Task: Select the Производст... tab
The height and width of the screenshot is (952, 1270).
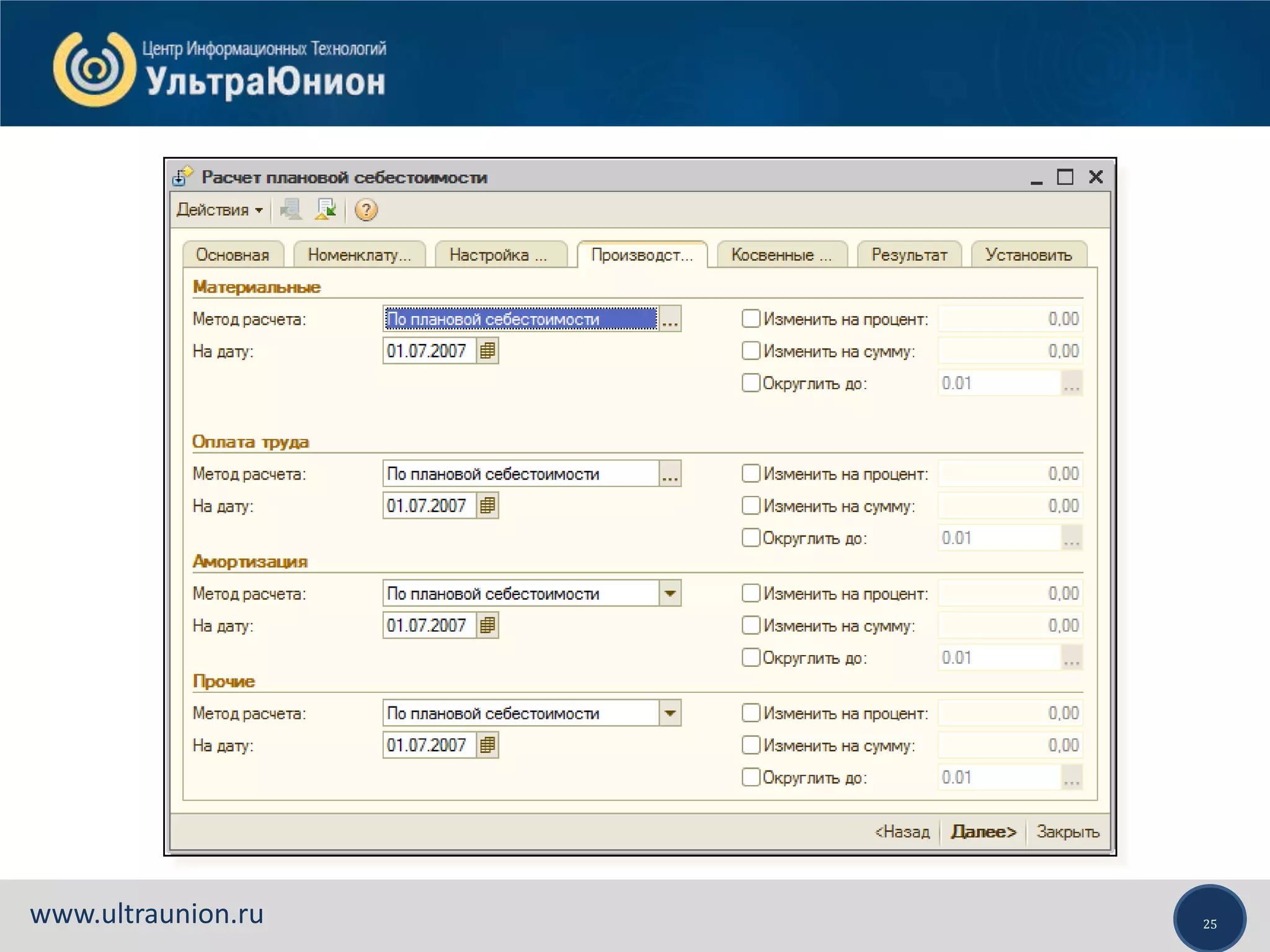Action: point(642,255)
